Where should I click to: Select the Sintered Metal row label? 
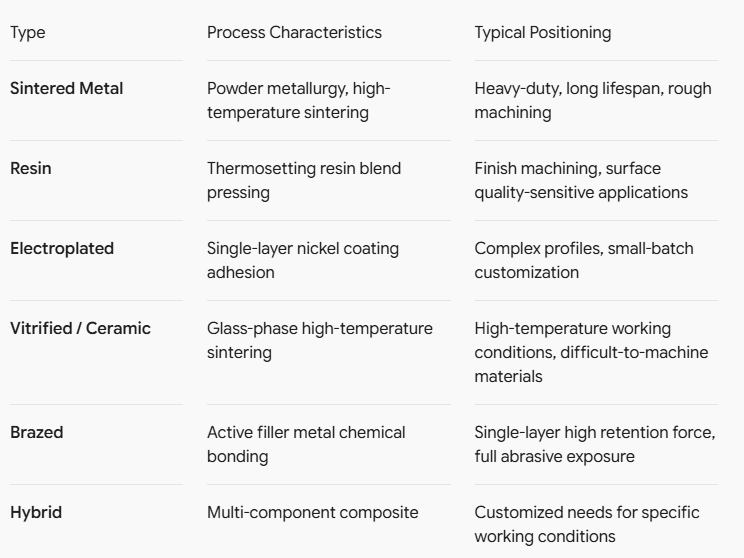(x=66, y=88)
